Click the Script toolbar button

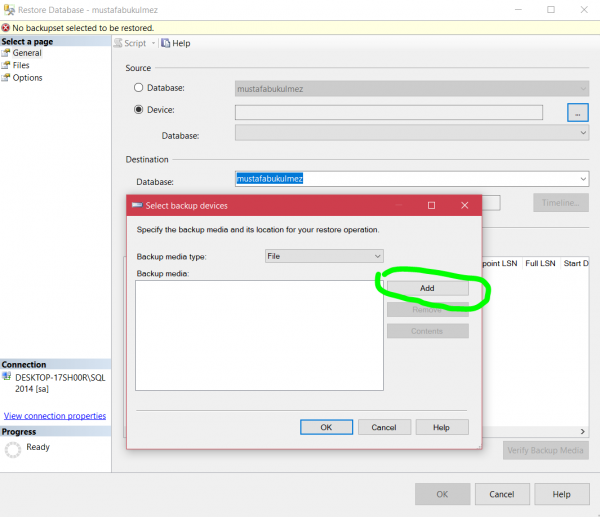tap(130, 43)
